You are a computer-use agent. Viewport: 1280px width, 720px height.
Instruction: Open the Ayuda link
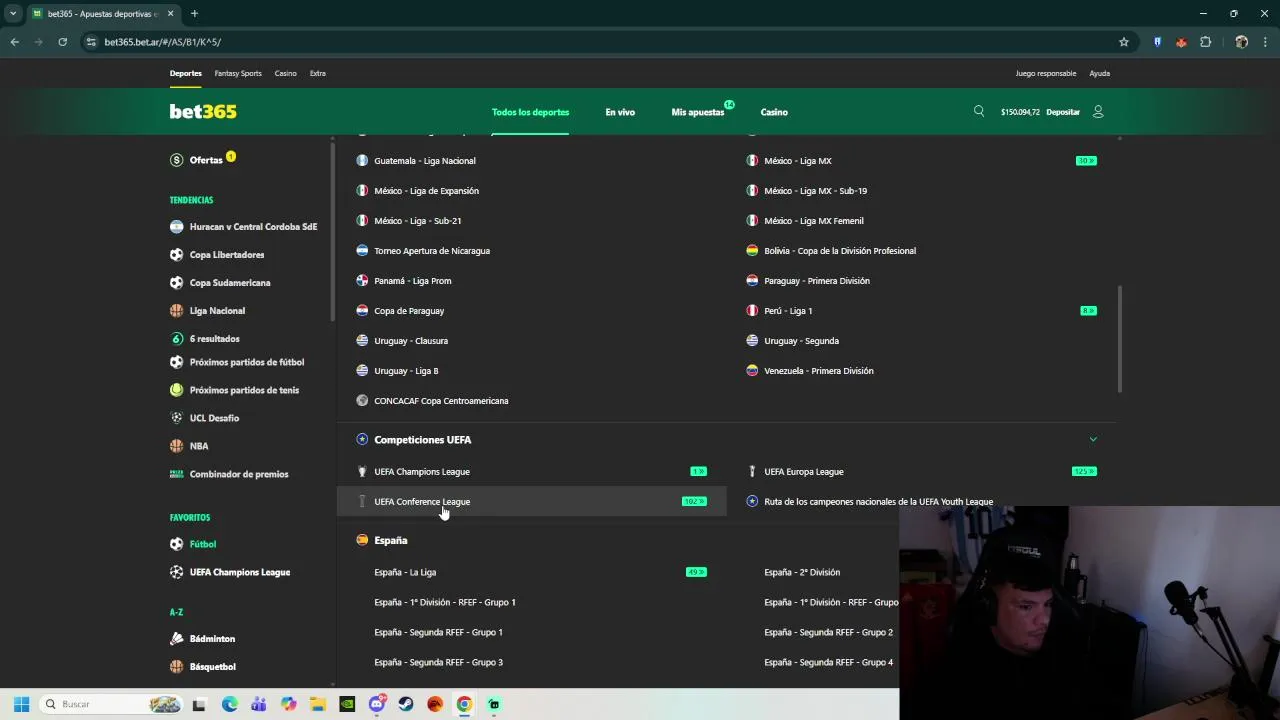[1099, 73]
